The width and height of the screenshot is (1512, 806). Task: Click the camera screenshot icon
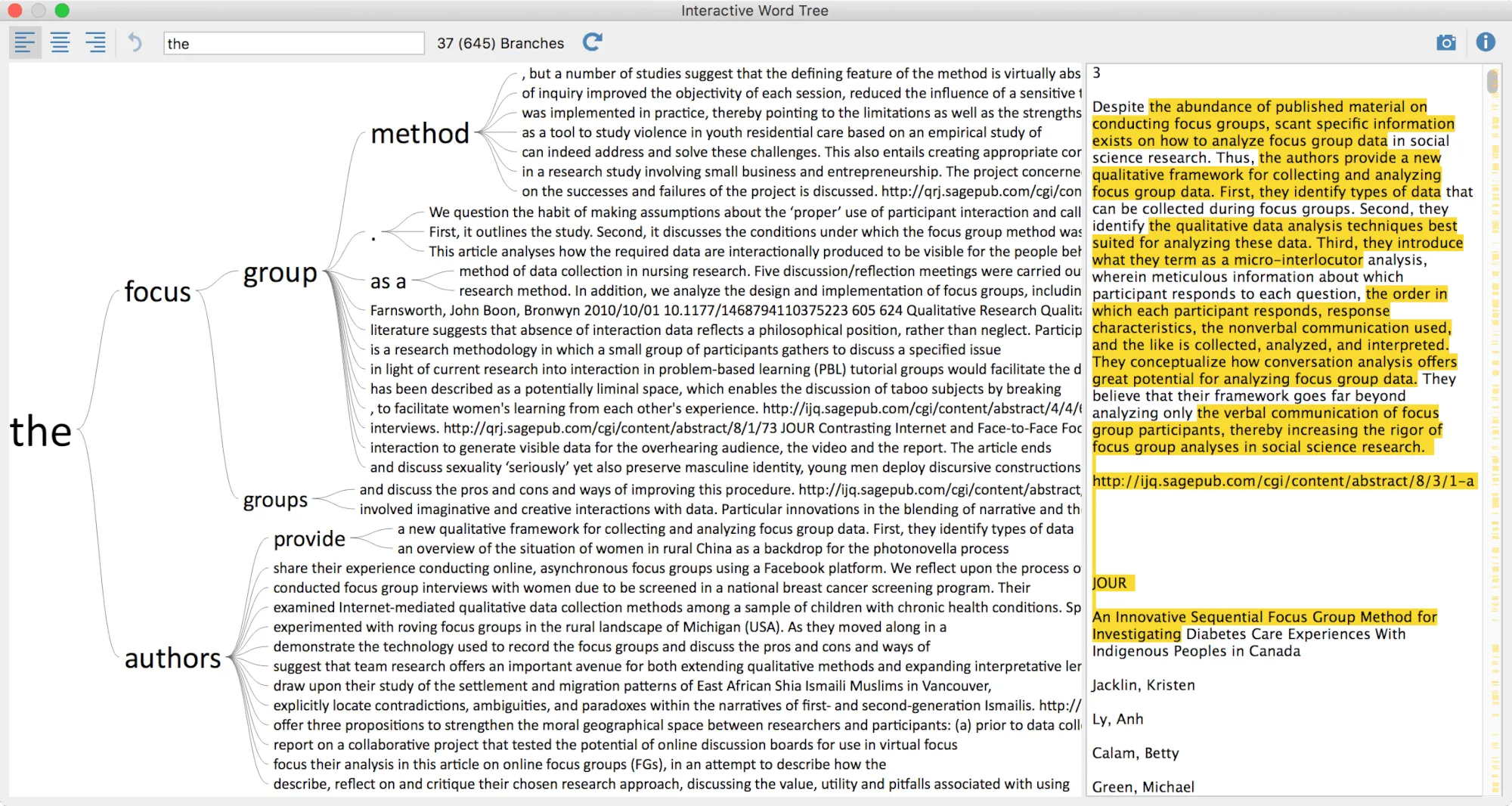pyautogui.click(x=1445, y=42)
